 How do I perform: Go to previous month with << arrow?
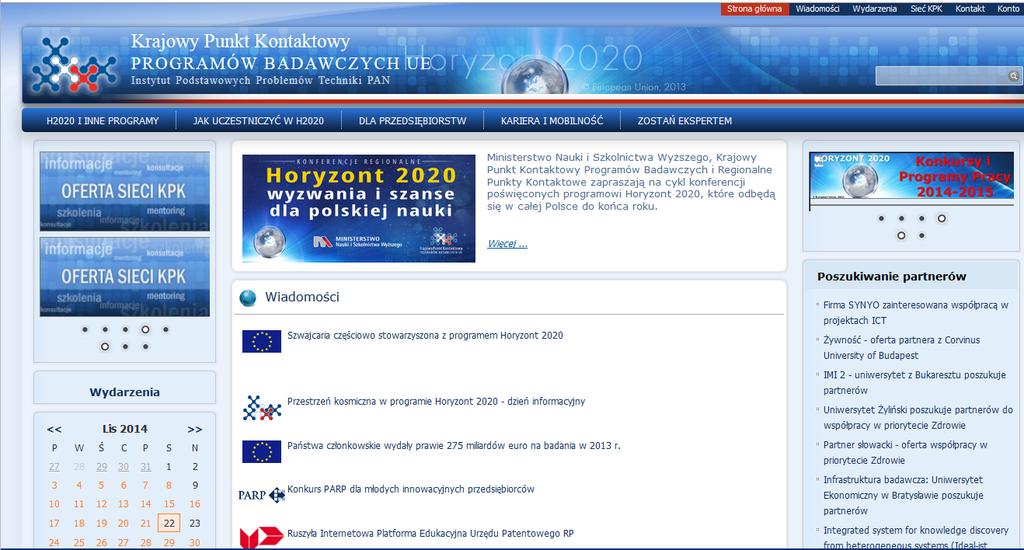pos(54,430)
